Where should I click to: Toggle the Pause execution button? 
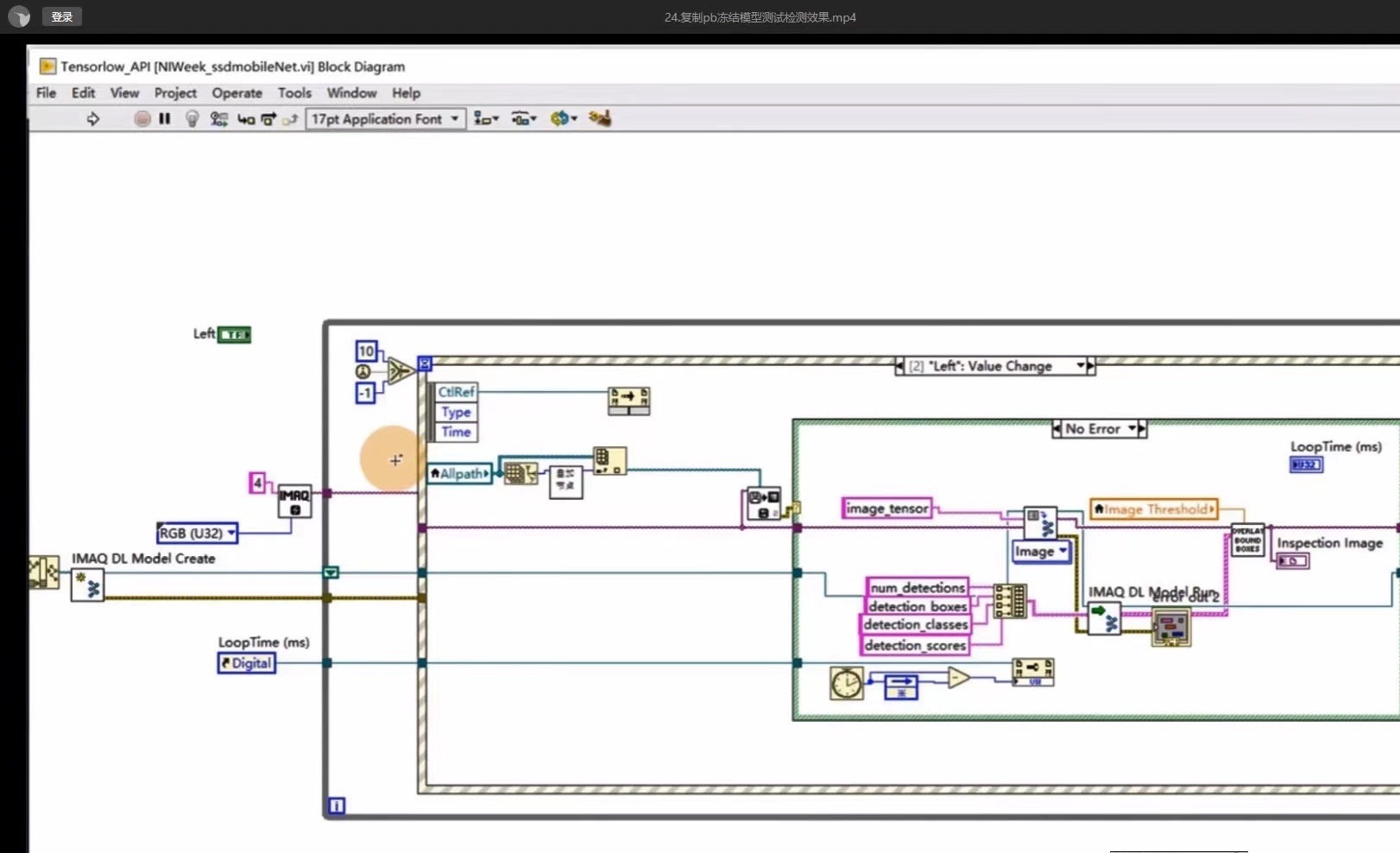pos(165,118)
